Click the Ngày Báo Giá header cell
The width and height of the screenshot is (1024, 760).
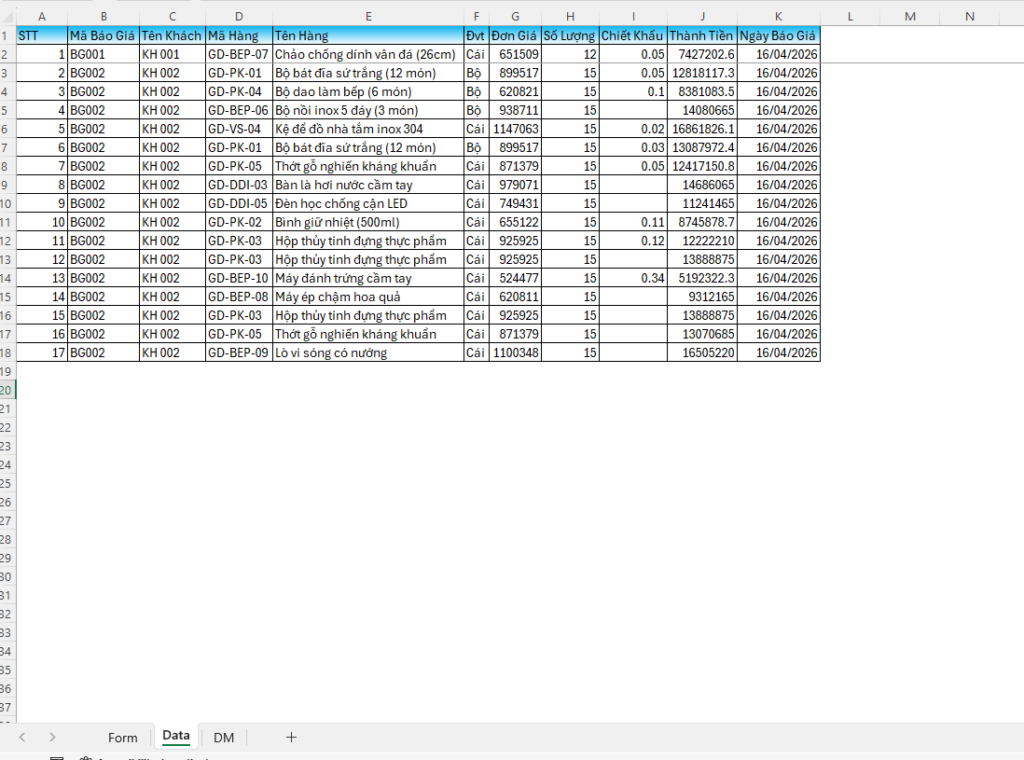778,35
